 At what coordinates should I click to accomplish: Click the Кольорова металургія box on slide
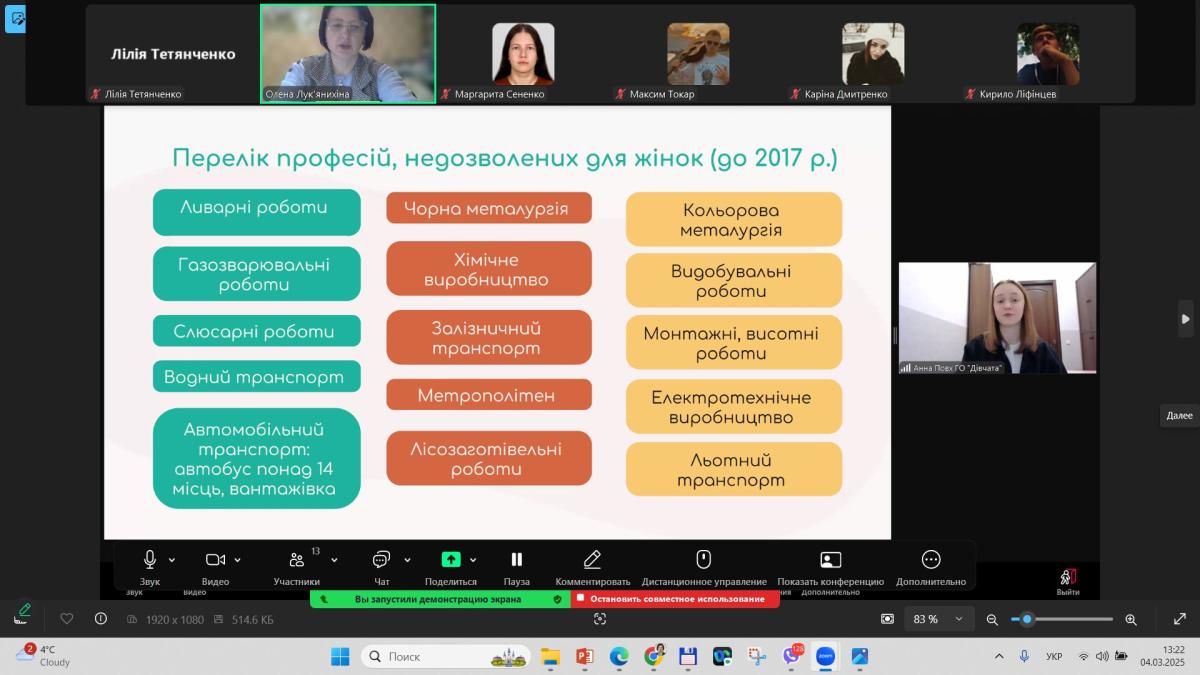pyautogui.click(x=733, y=219)
